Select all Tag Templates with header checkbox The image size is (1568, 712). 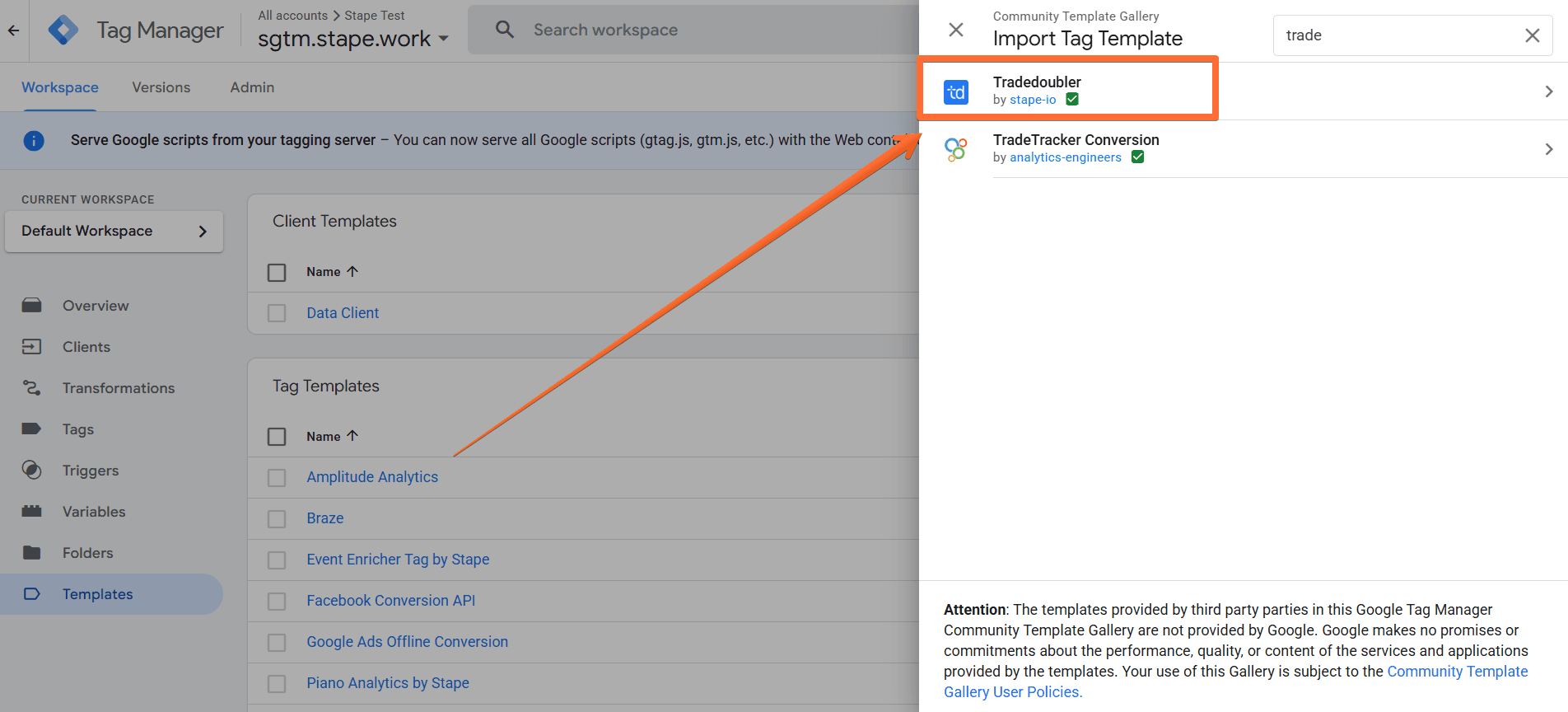[277, 437]
